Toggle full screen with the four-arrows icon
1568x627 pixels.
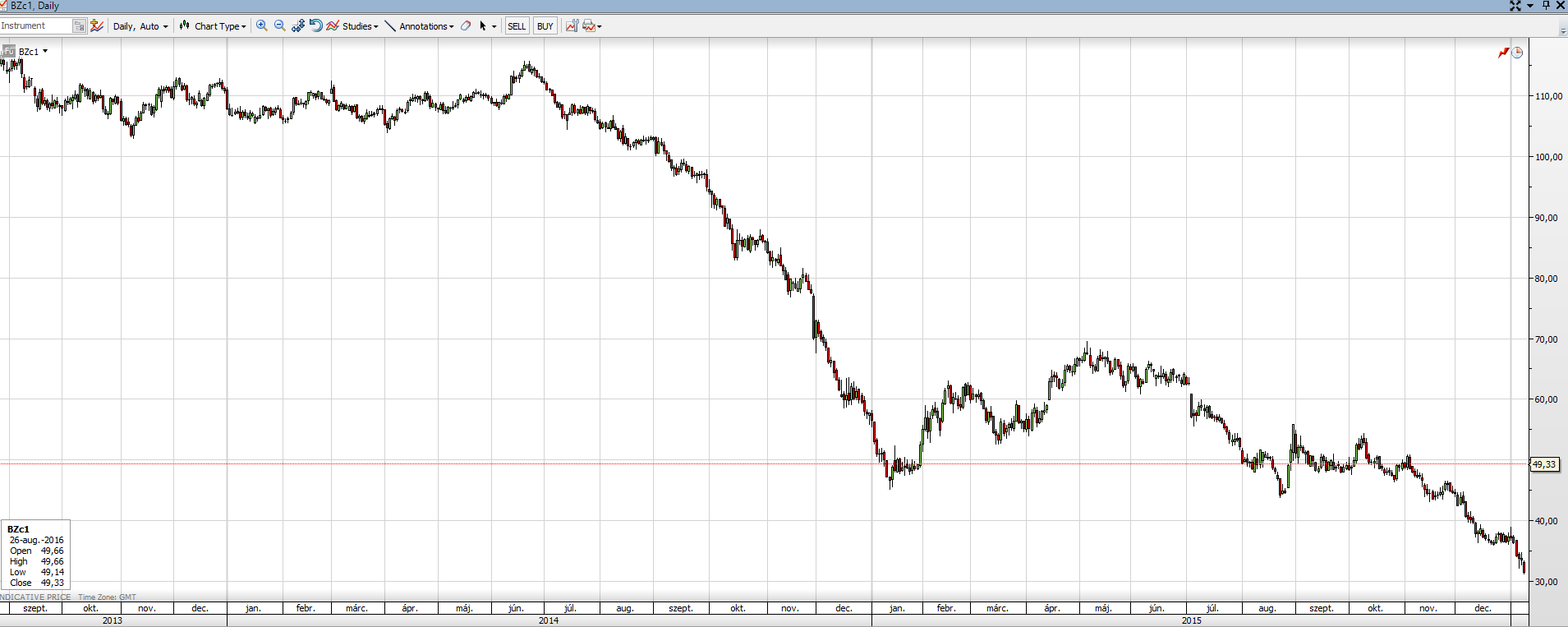pyautogui.click(x=1515, y=6)
